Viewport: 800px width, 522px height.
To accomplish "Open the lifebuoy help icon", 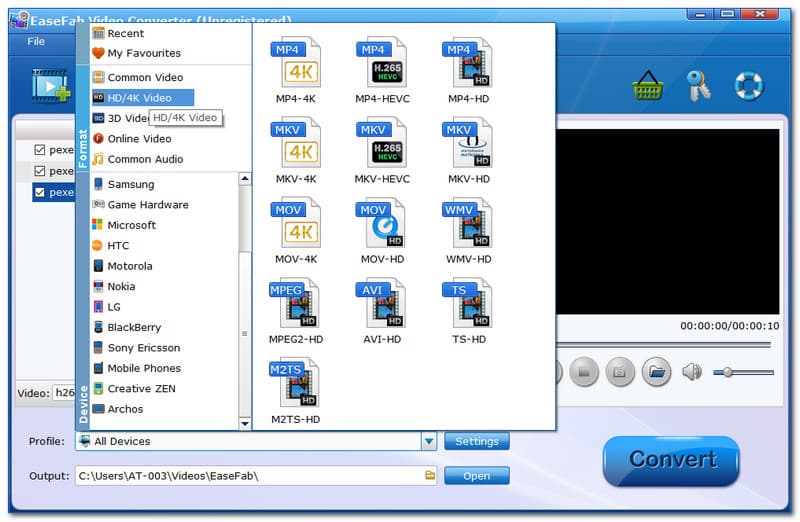I will tap(748, 86).
